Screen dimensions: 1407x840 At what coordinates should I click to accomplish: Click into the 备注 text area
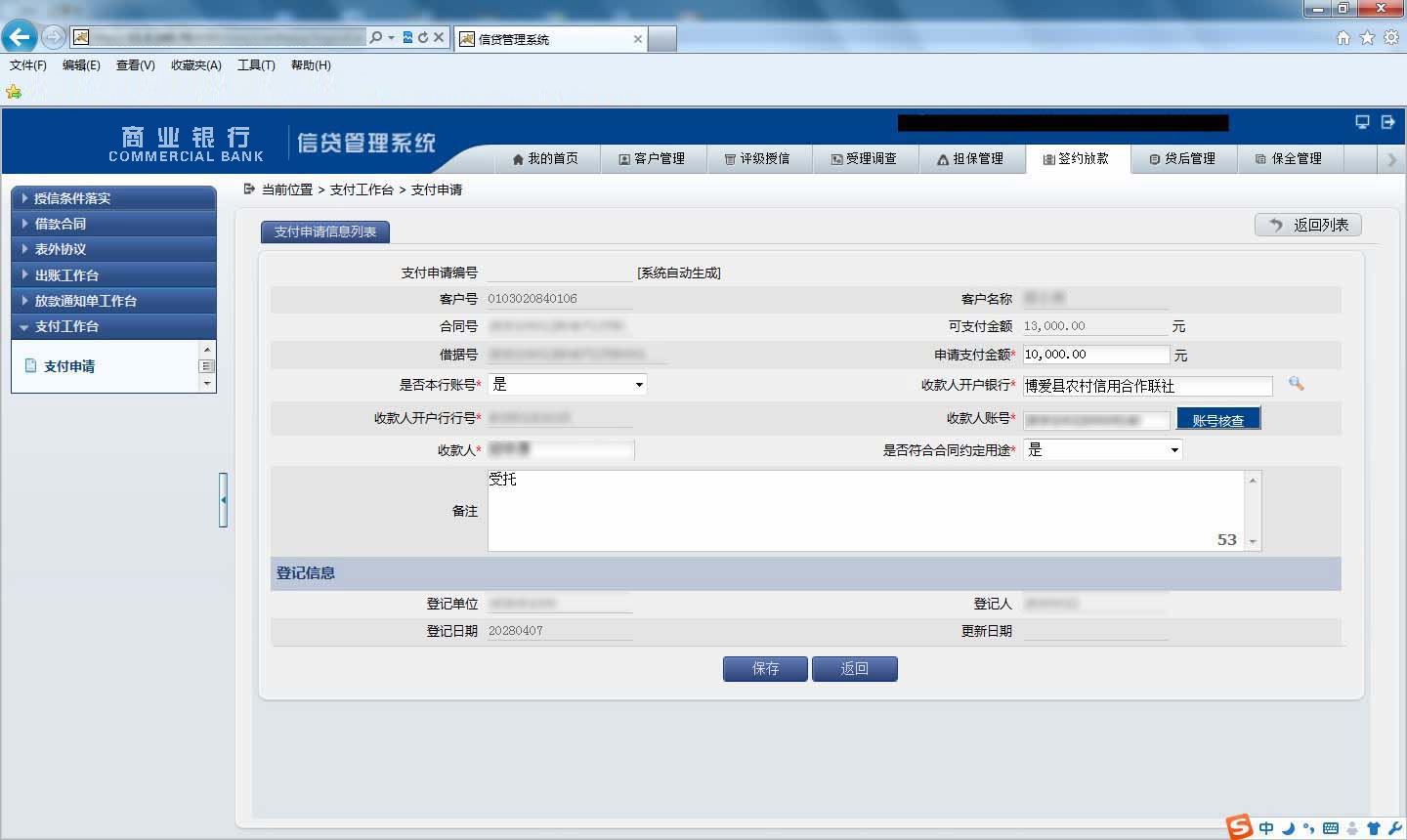pyautogui.click(x=867, y=511)
